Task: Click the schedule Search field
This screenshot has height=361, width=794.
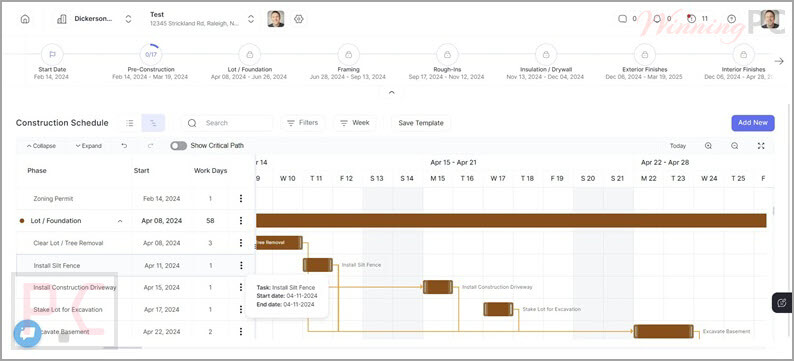Action: pos(227,123)
